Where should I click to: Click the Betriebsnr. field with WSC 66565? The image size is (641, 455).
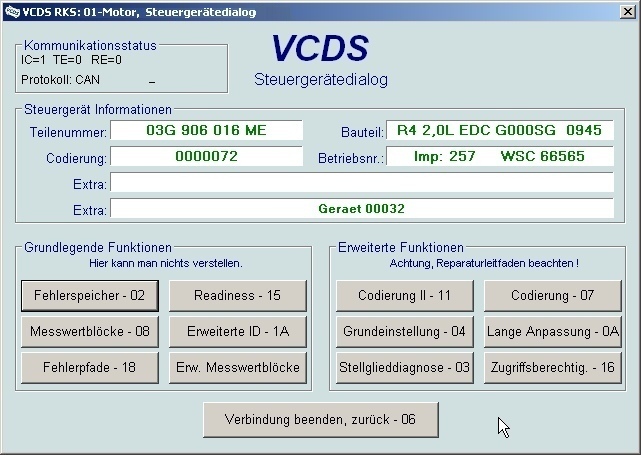500,157
